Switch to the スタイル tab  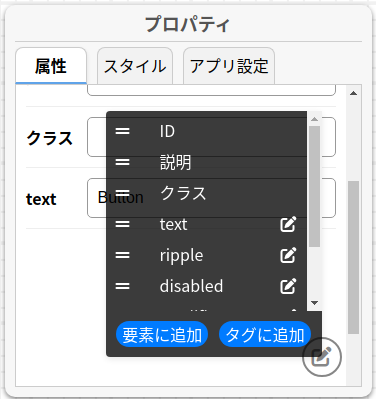point(135,66)
